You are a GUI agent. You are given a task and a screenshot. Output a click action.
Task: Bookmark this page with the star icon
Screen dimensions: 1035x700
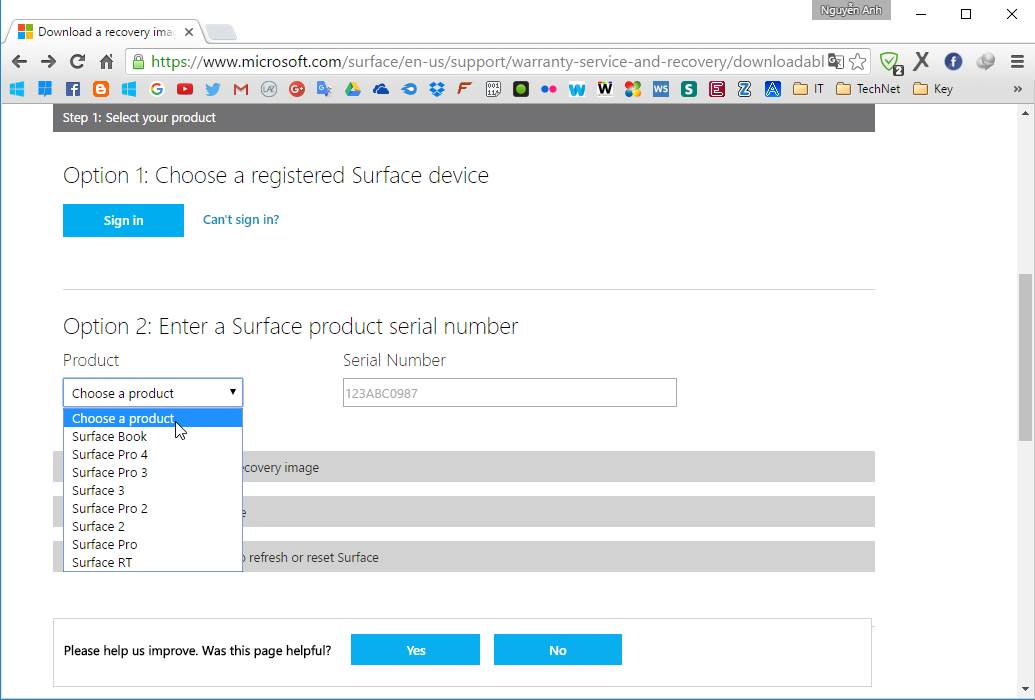tap(857, 61)
